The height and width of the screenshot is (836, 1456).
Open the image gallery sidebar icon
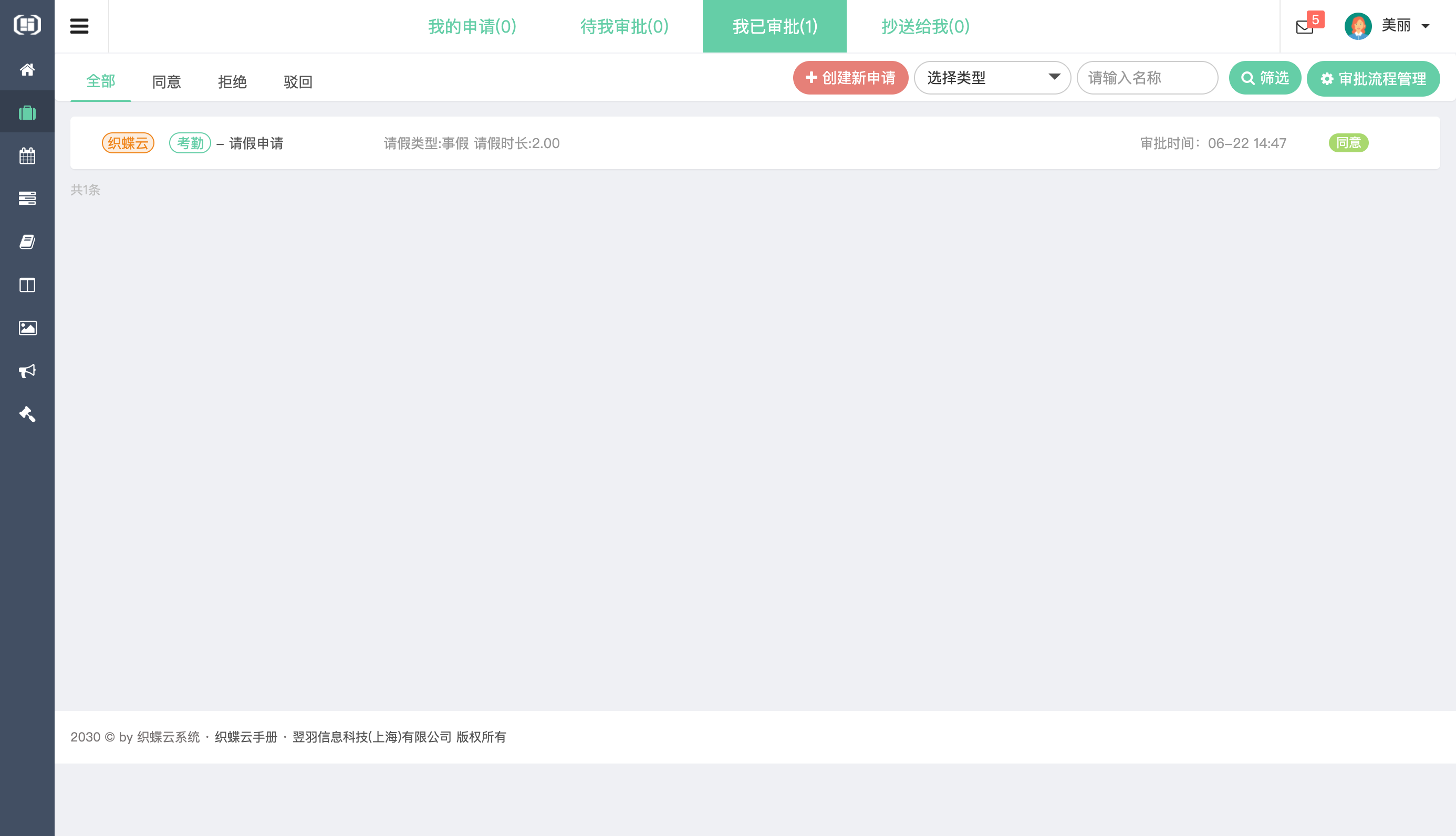coord(27,328)
